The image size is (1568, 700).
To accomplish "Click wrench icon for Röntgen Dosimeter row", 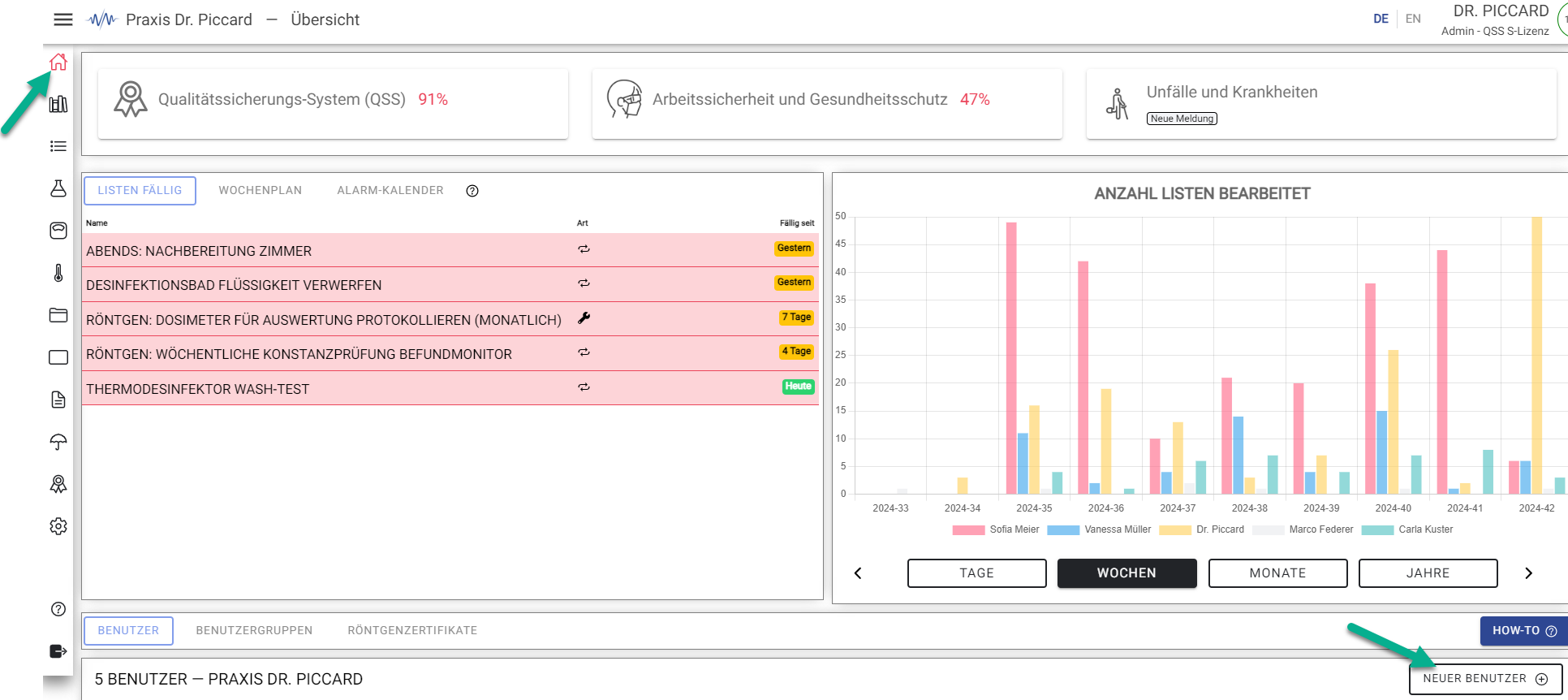I will click(x=584, y=318).
